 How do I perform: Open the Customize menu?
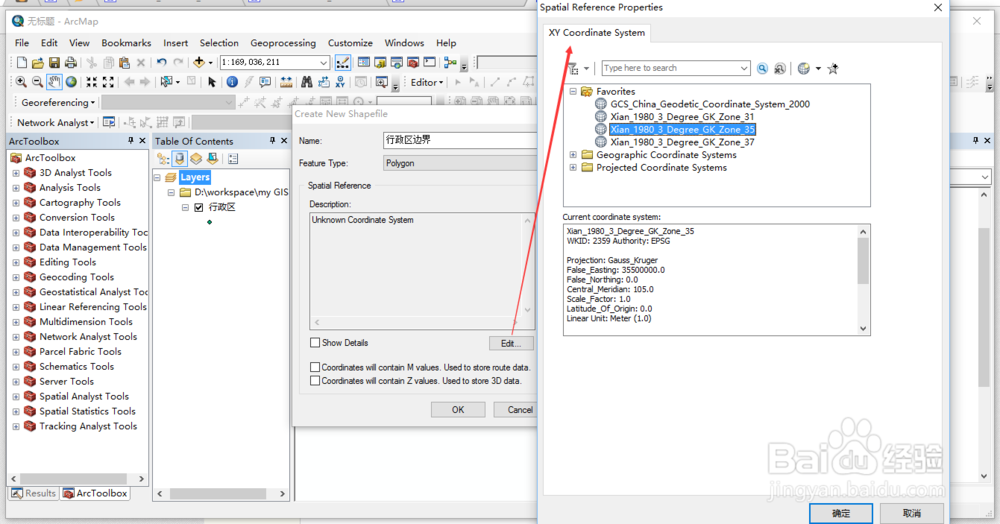click(x=350, y=43)
